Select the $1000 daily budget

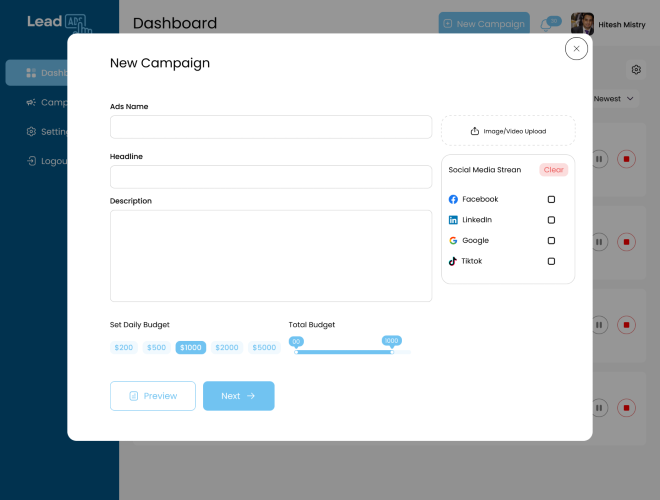pos(191,347)
